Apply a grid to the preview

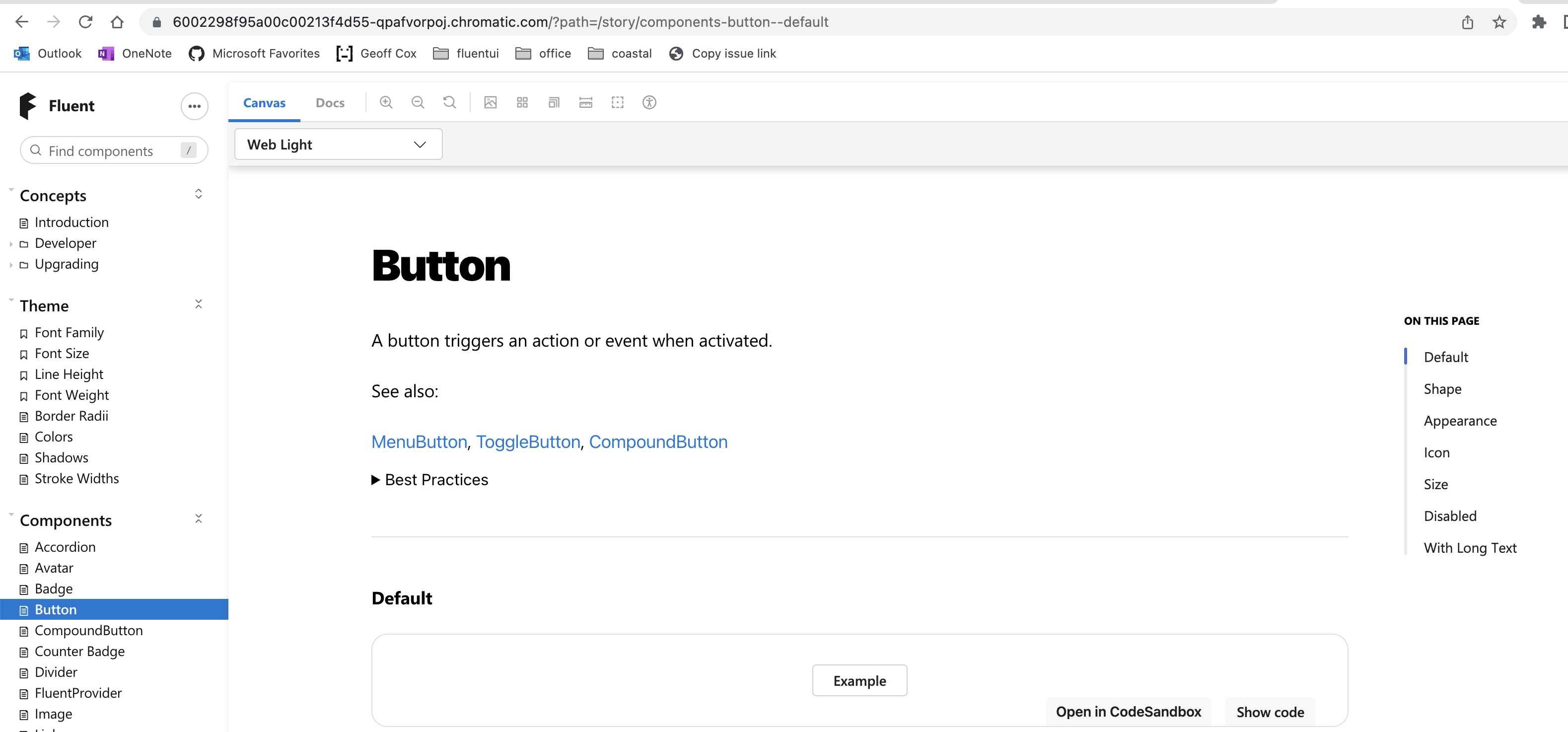[522, 102]
